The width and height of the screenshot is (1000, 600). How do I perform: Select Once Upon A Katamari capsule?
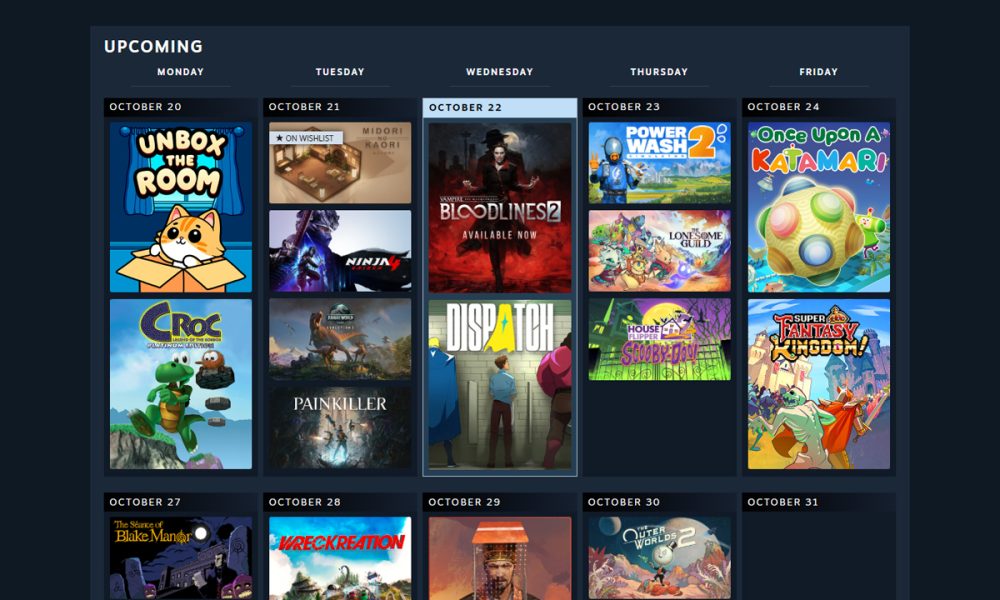pos(819,207)
